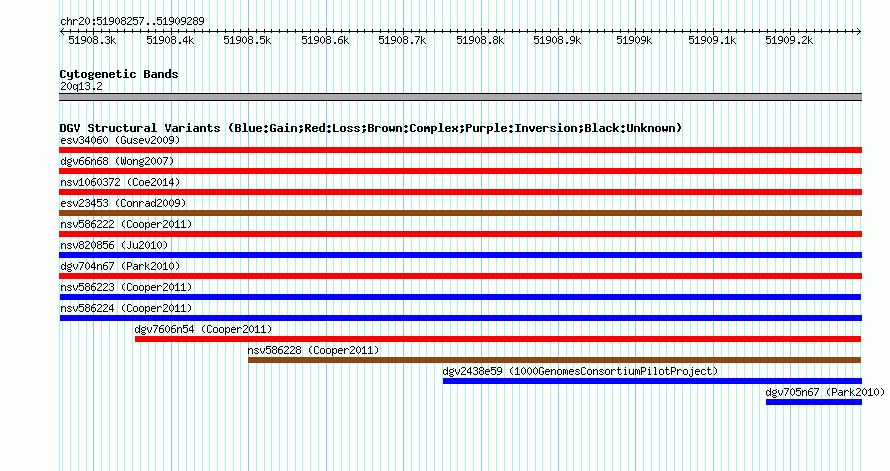Open nsv820856 (Ju2010) variant label
The height and width of the screenshot is (471, 890).
[114, 245]
